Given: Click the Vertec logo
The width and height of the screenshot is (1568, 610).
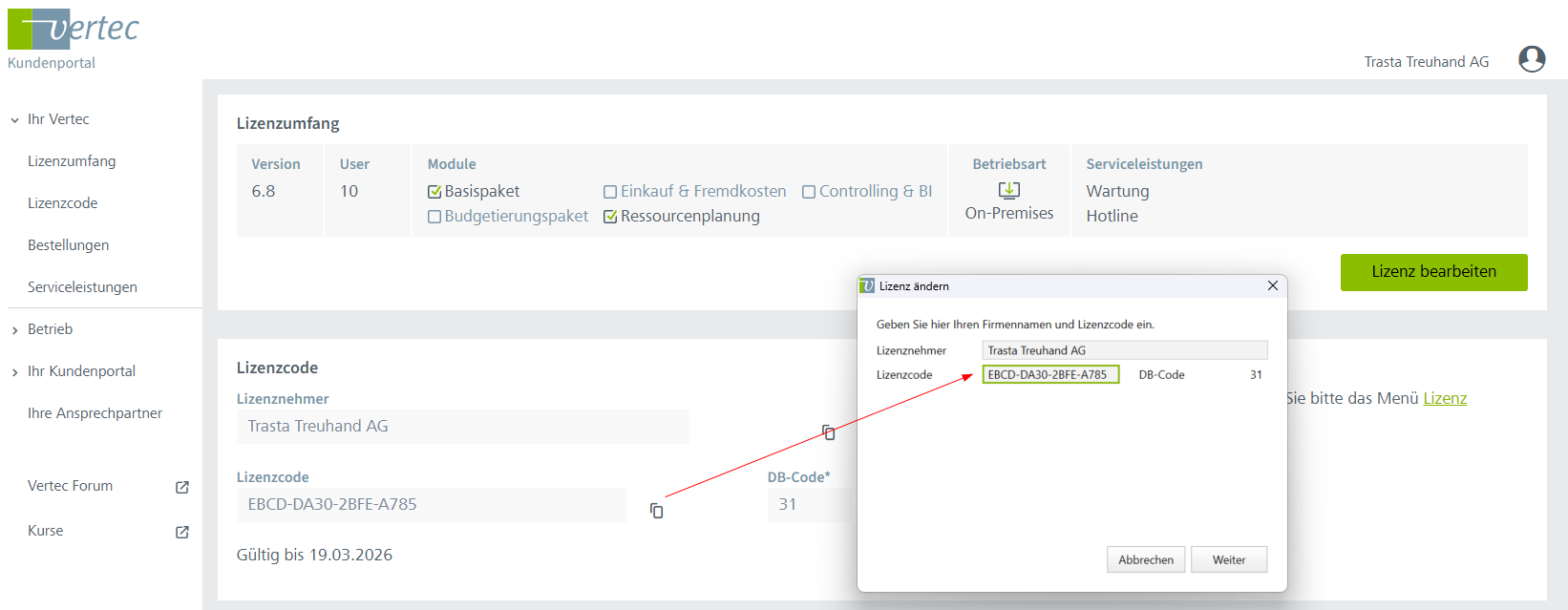Looking at the screenshot, I should pyautogui.click(x=74, y=30).
